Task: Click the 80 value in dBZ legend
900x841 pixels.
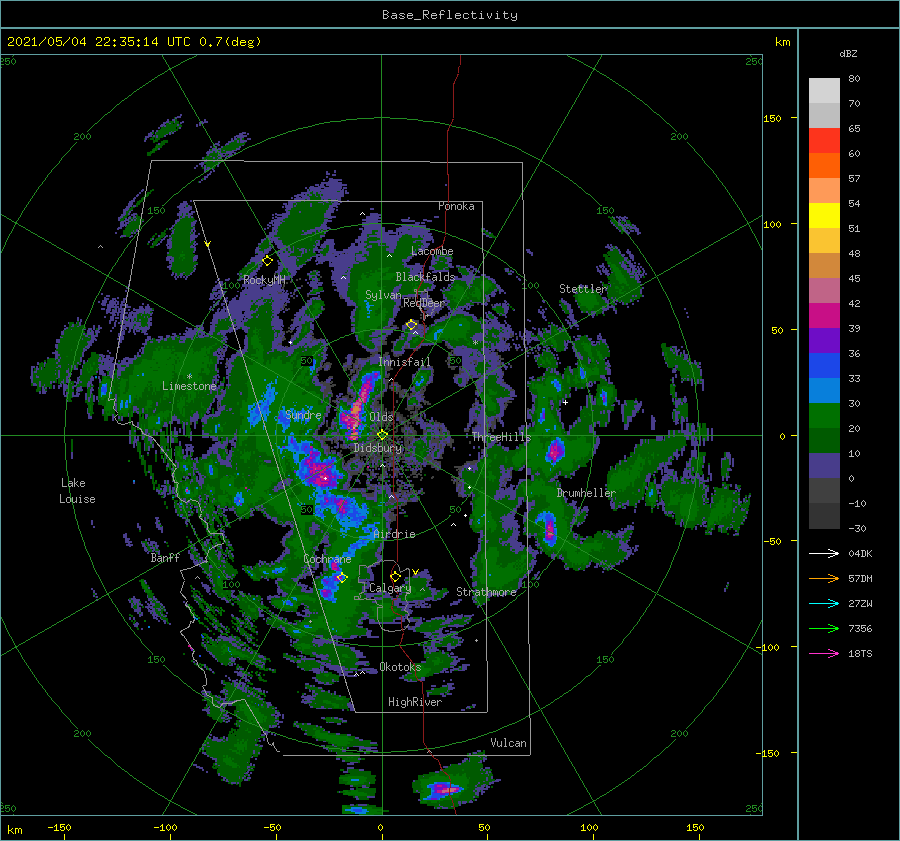Action: pyautogui.click(x=855, y=79)
